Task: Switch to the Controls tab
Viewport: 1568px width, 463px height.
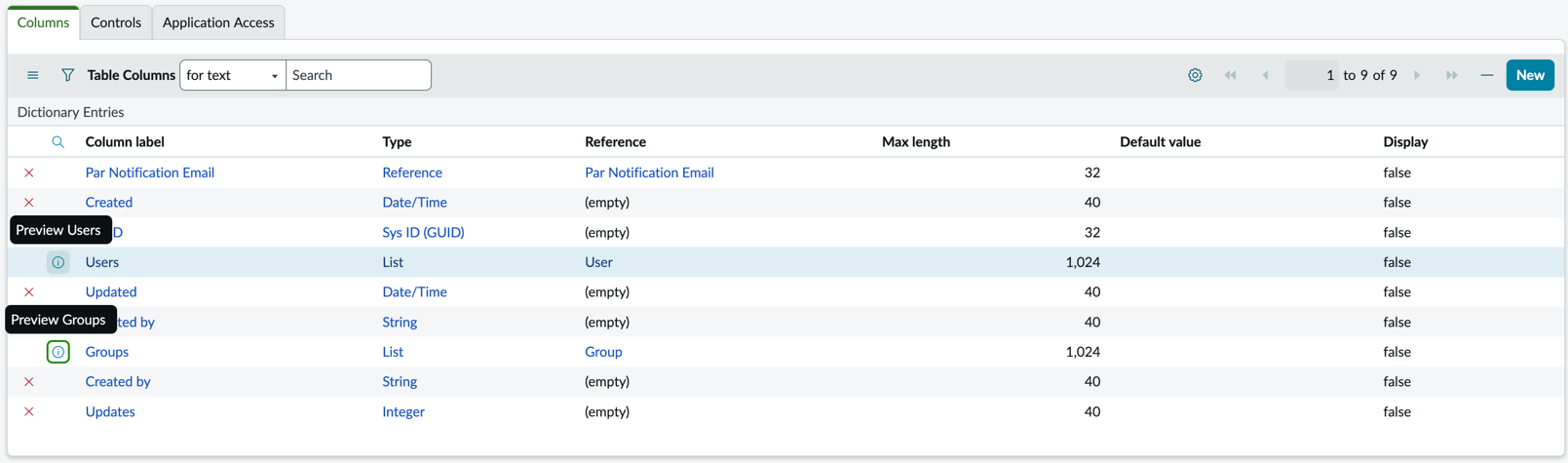Action: pos(116,22)
